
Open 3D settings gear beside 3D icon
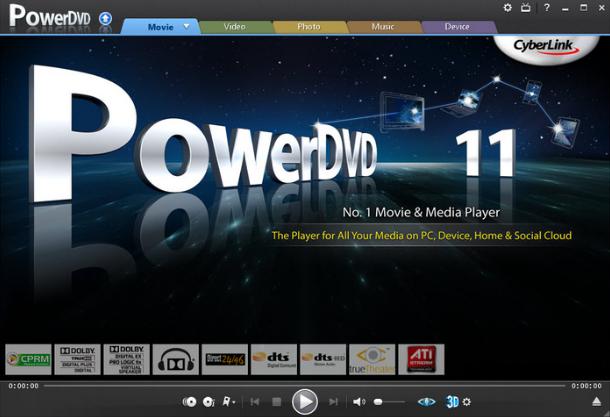[x=466, y=402]
